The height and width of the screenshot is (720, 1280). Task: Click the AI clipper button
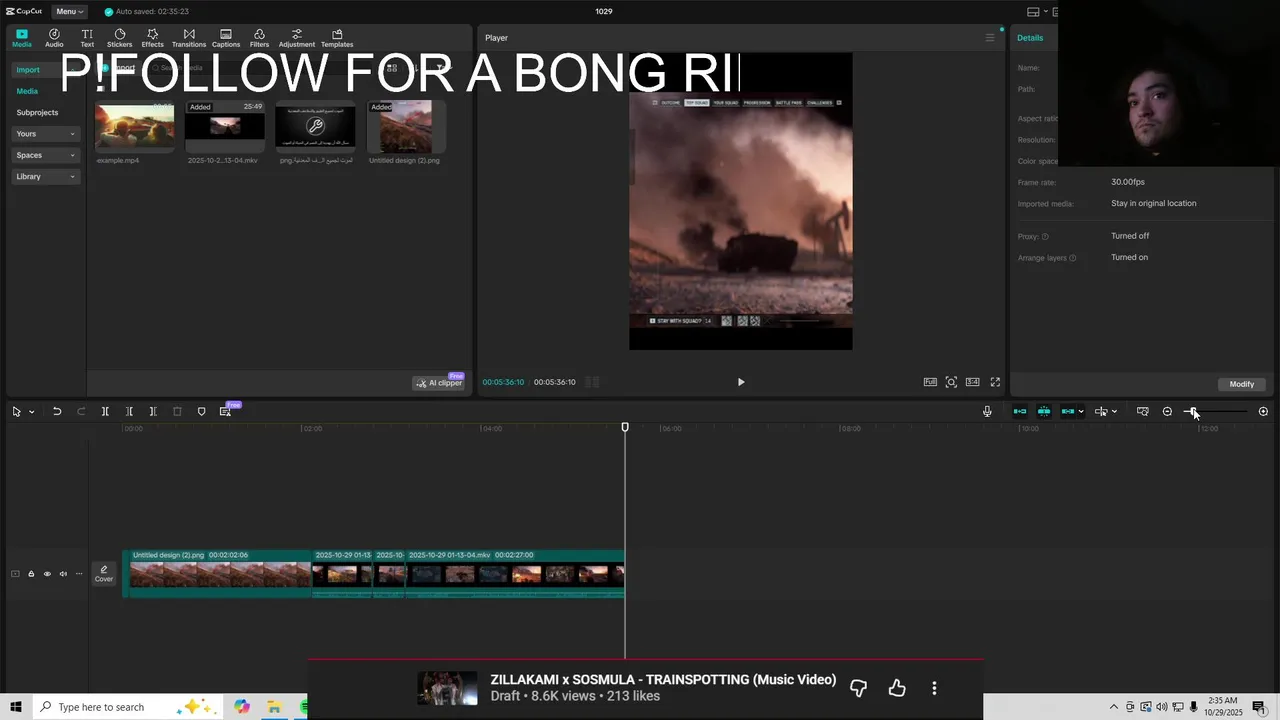[440, 383]
